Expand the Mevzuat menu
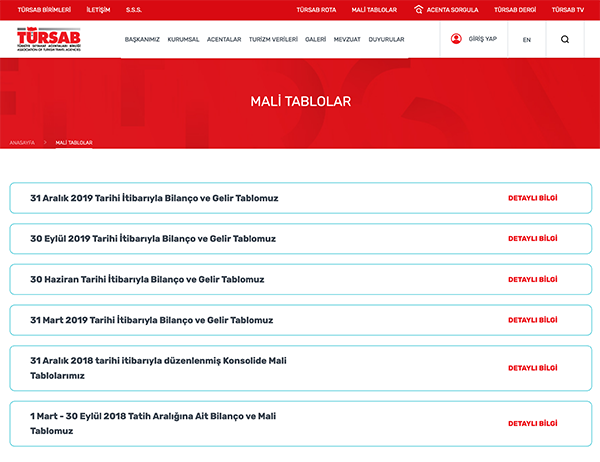The image size is (600, 462). (x=347, y=39)
